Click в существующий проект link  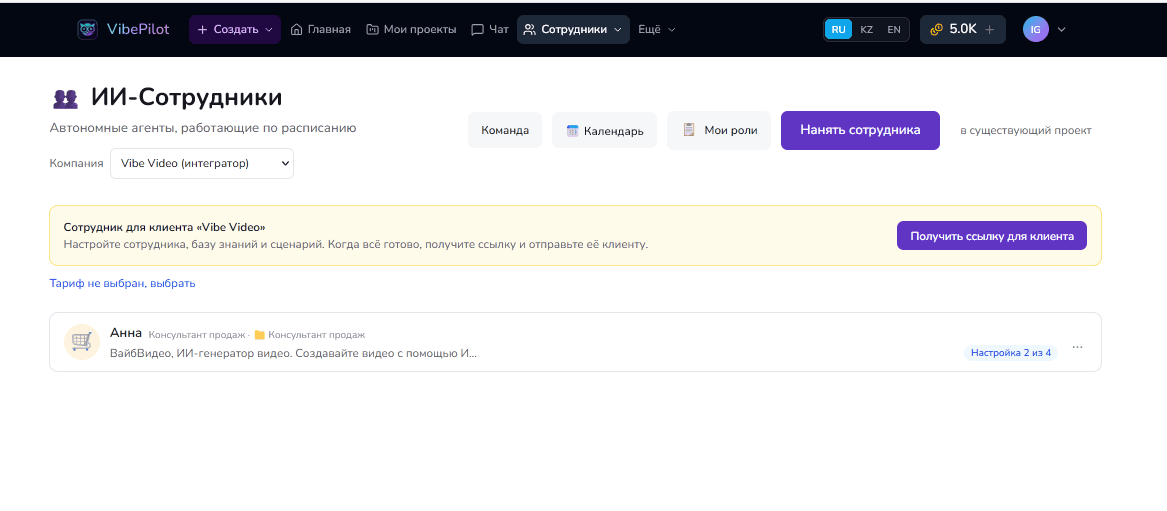[1026, 131]
